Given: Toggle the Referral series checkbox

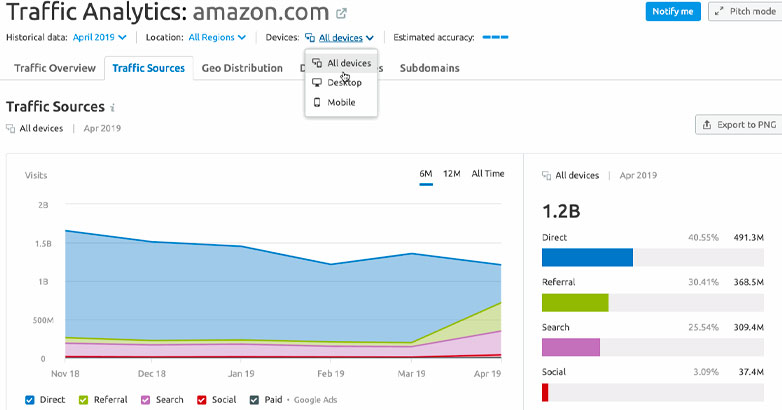Looking at the screenshot, I should (84, 399).
